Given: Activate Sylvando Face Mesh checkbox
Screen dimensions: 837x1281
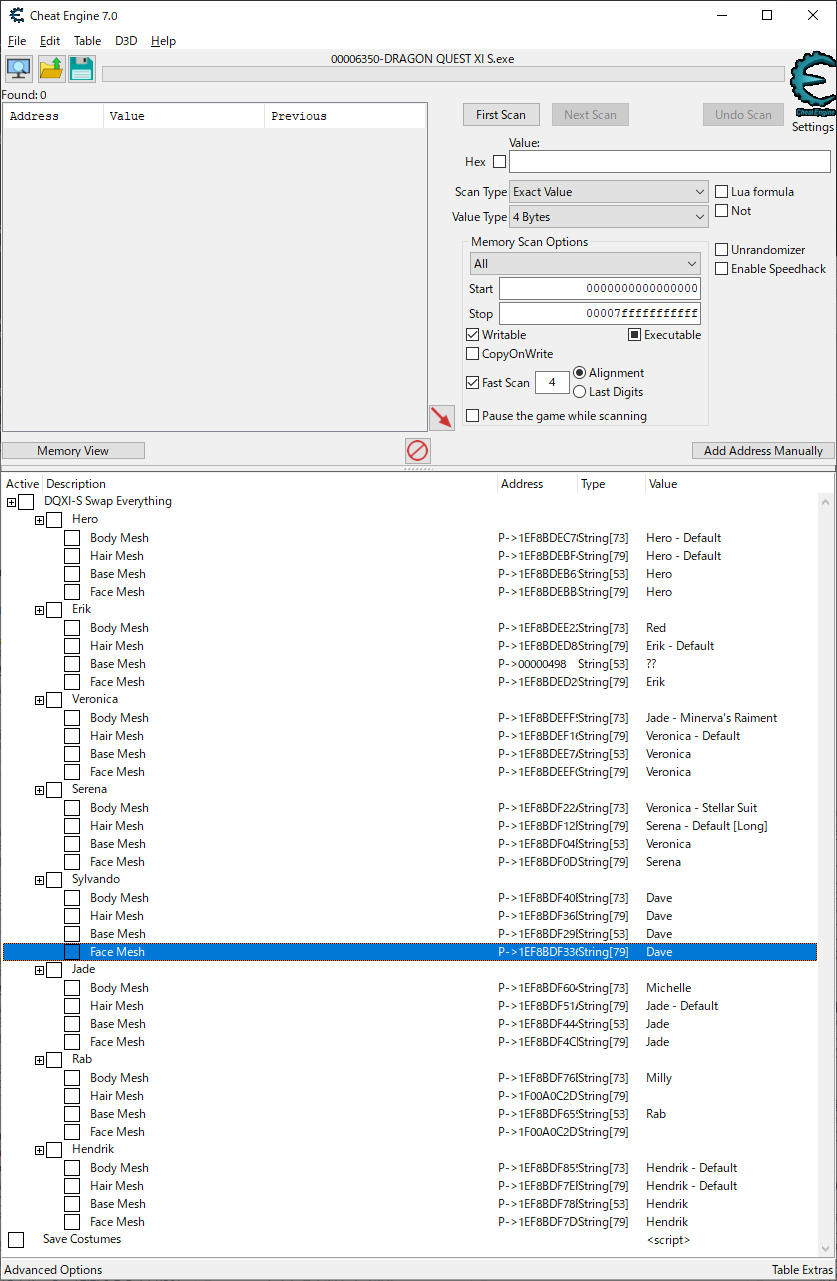Looking at the screenshot, I should tap(72, 952).
